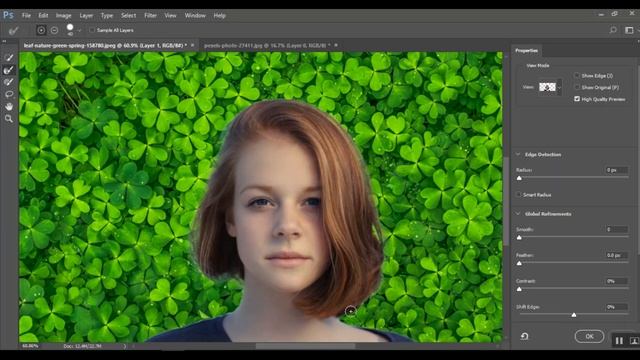This screenshot has height=360, width=640.
Task: Click the Photoshop Ps logo
Action: point(8,16)
